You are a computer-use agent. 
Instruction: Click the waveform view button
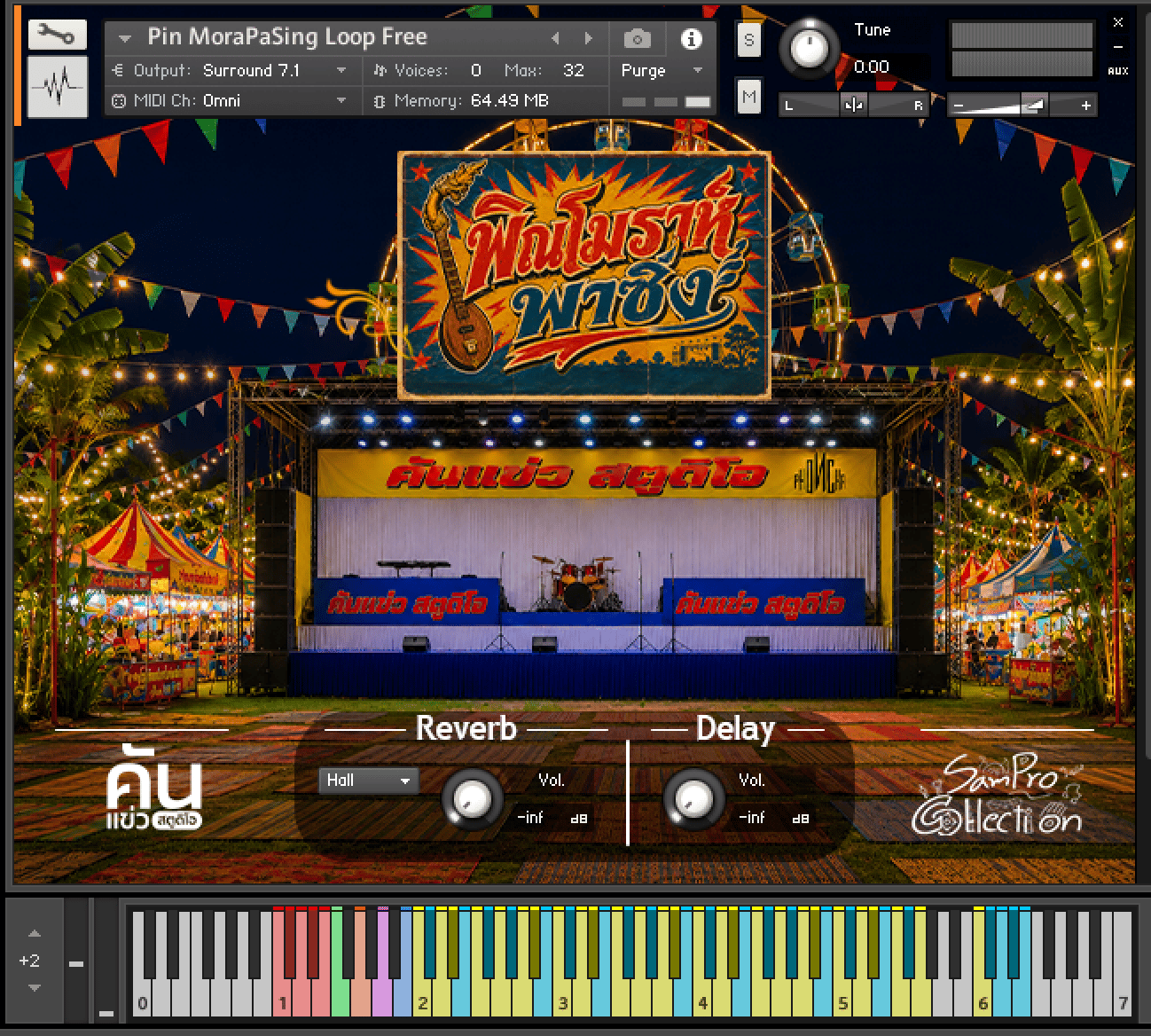pyautogui.click(x=58, y=87)
